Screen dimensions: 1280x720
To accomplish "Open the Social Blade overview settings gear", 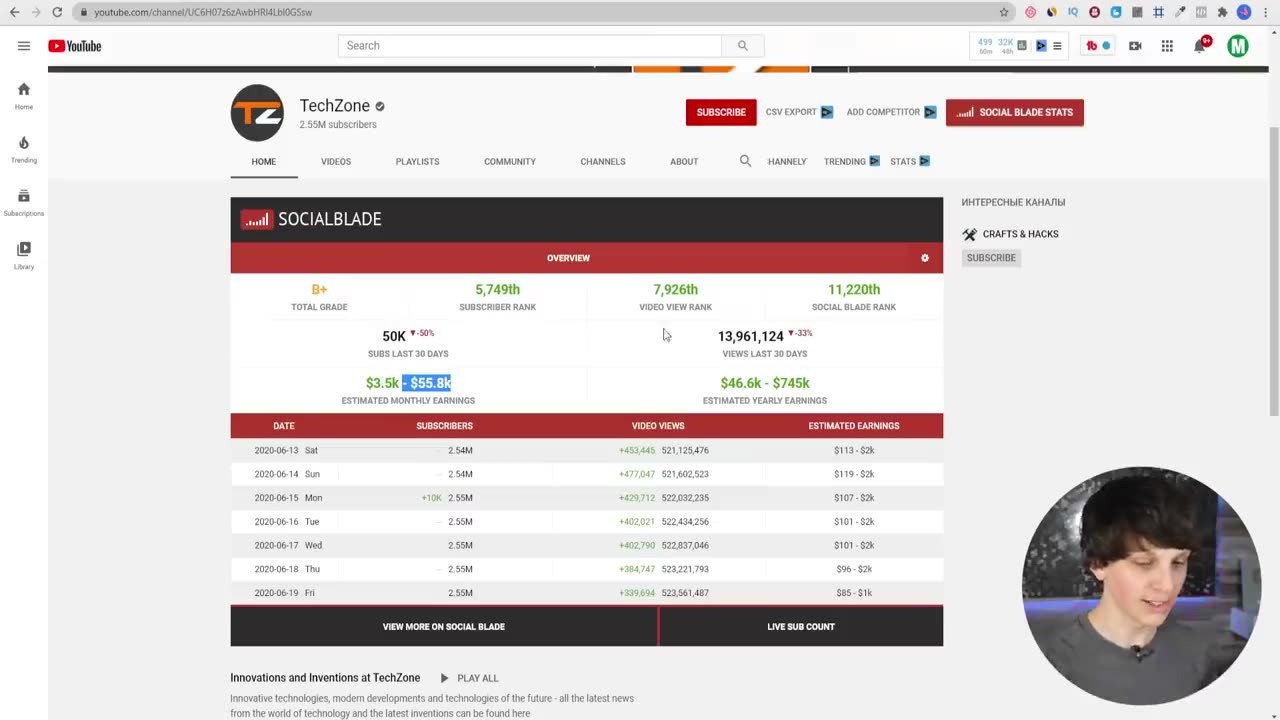I will pyautogui.click(x=925, y=258).
